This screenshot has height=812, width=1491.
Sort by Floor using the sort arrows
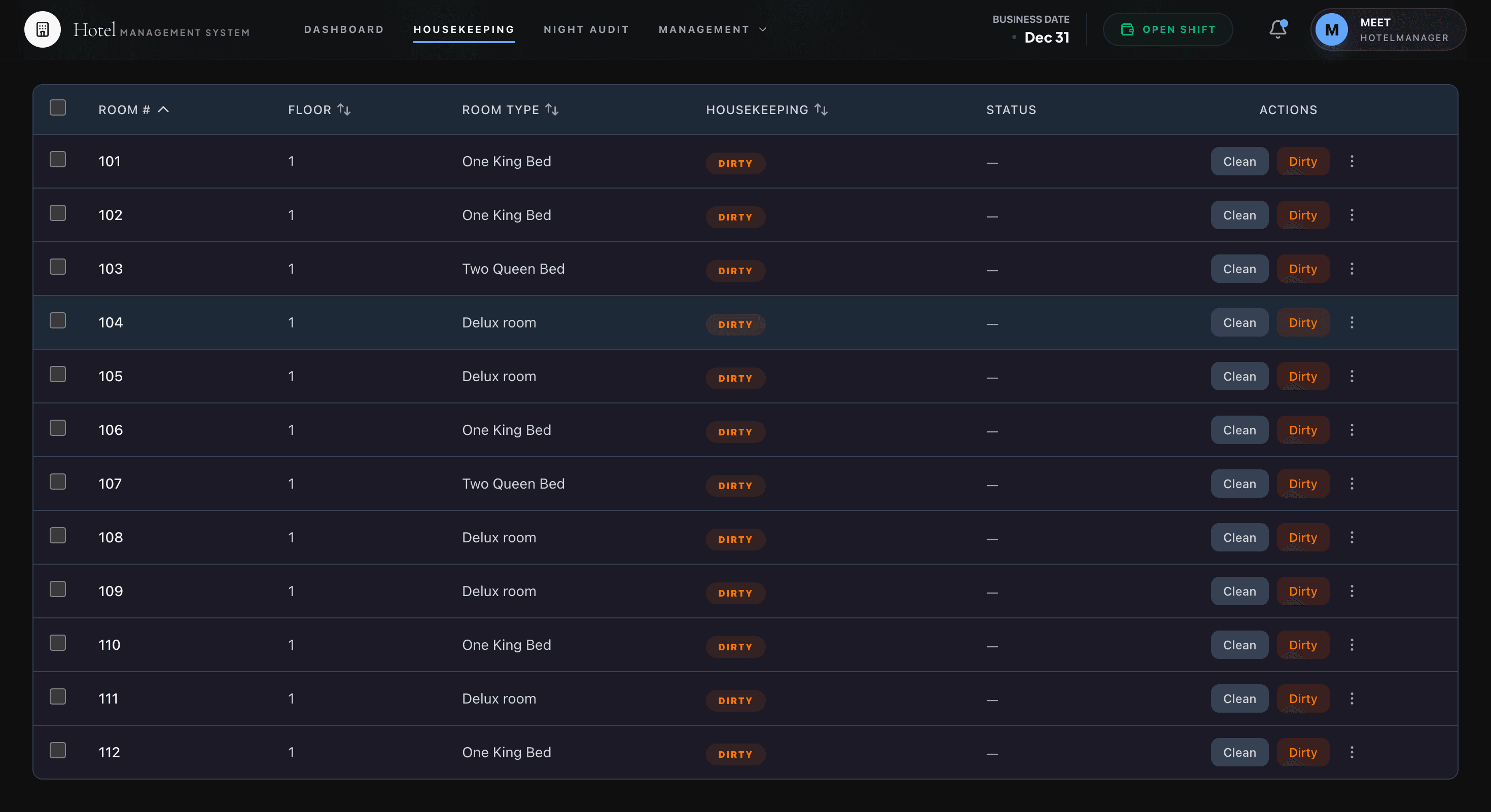point(344,109)
